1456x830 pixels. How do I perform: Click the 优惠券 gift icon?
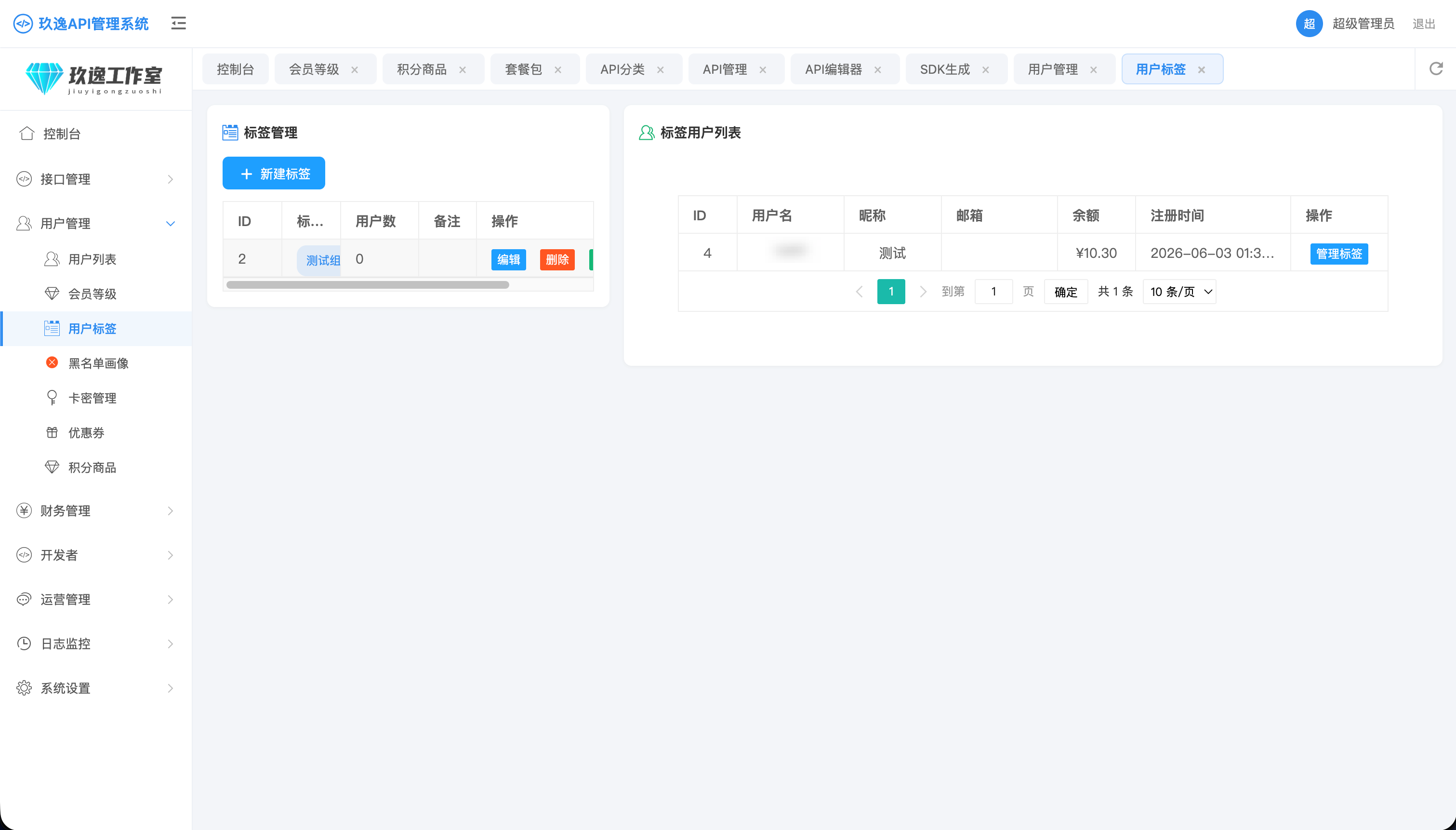[52, 432]
